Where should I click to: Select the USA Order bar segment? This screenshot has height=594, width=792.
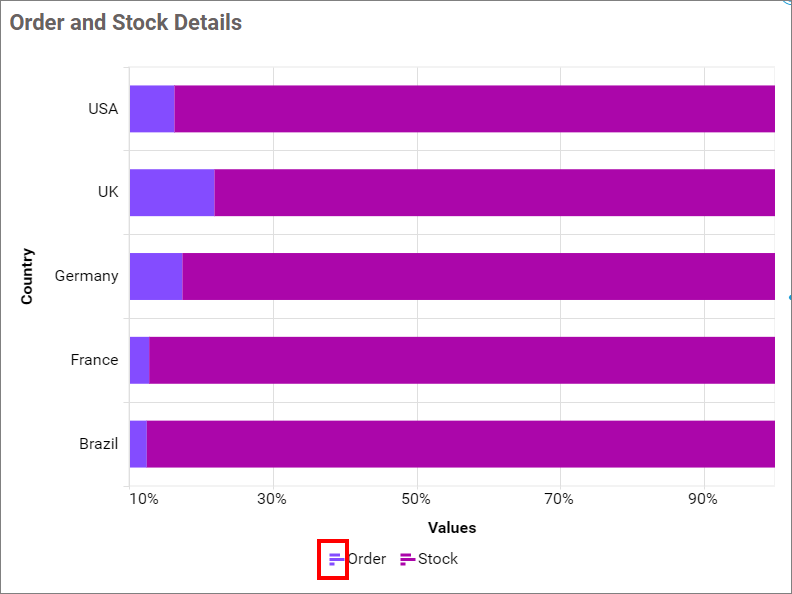(x=152, y=109)
